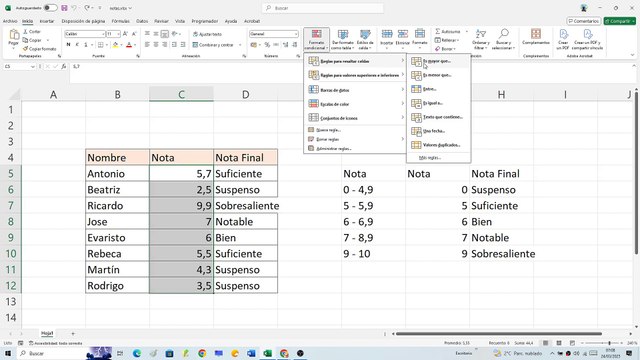Click the Formato condicional button
The image size is (640, 360).
tap(316, 40)
